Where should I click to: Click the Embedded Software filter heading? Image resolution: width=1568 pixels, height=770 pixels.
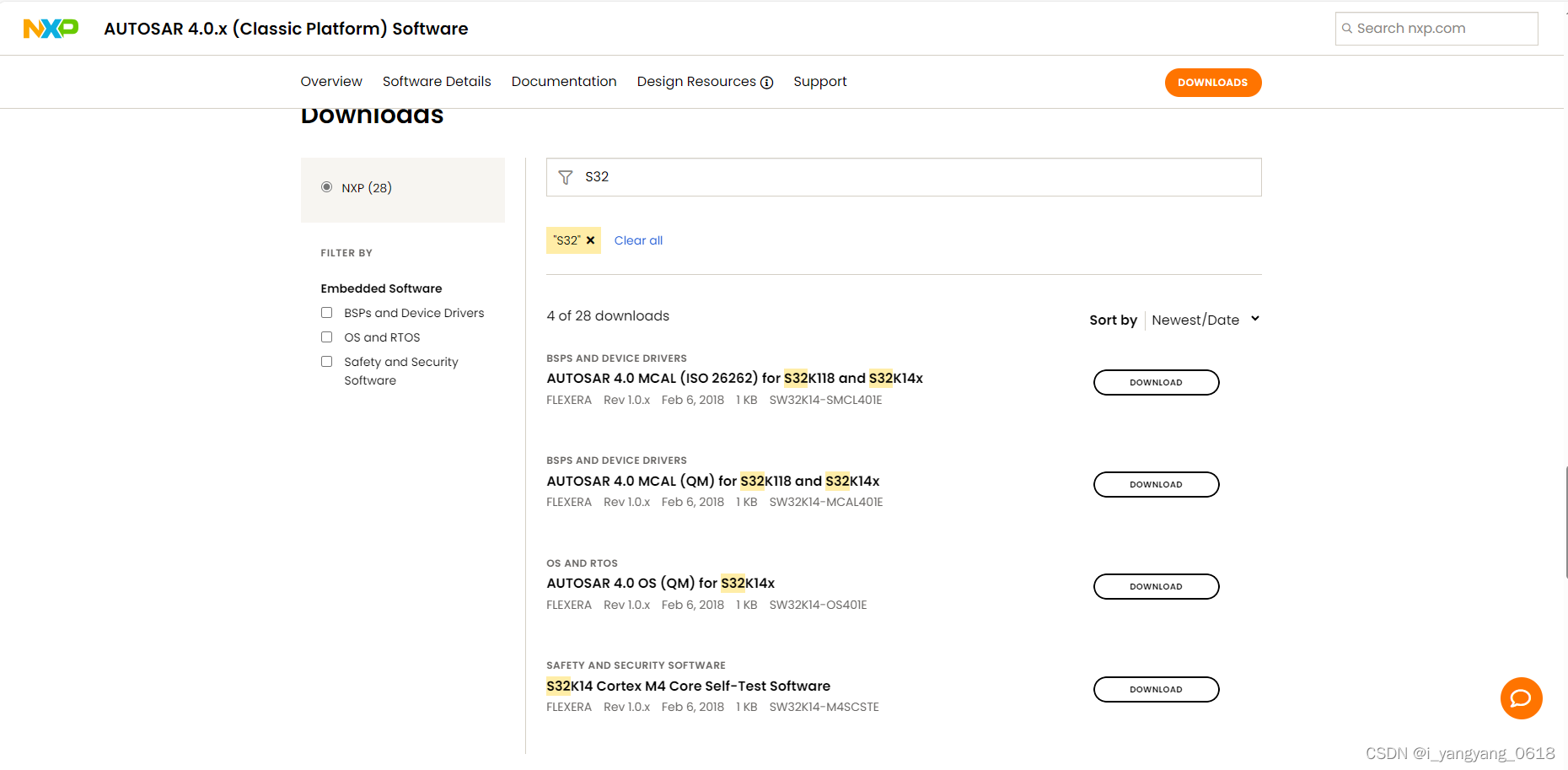(381, 288)
